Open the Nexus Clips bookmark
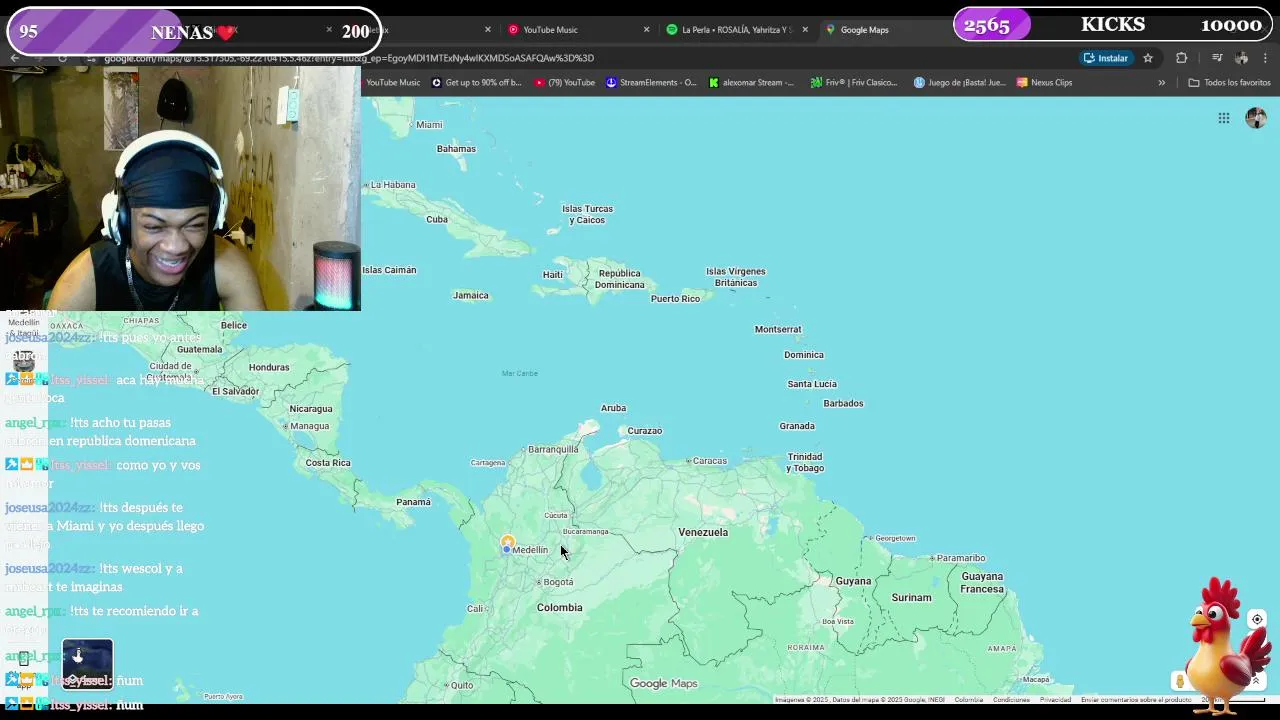 coord(1044,83)
